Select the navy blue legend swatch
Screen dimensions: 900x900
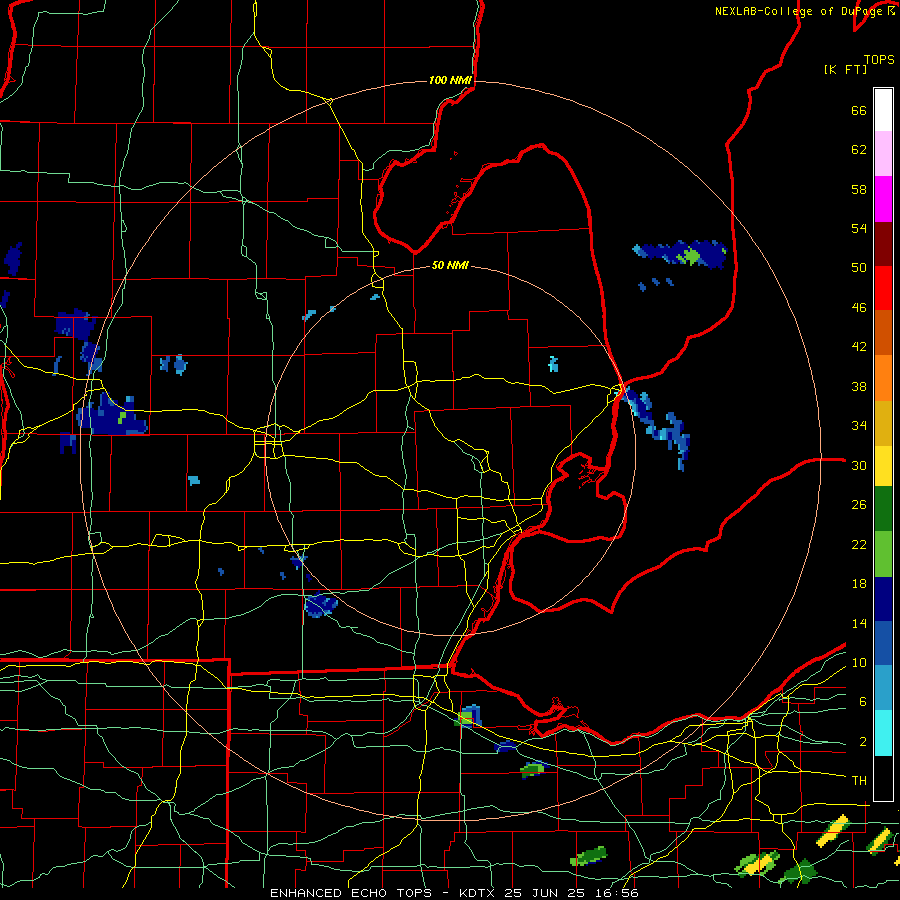click(x=883, y=599)
